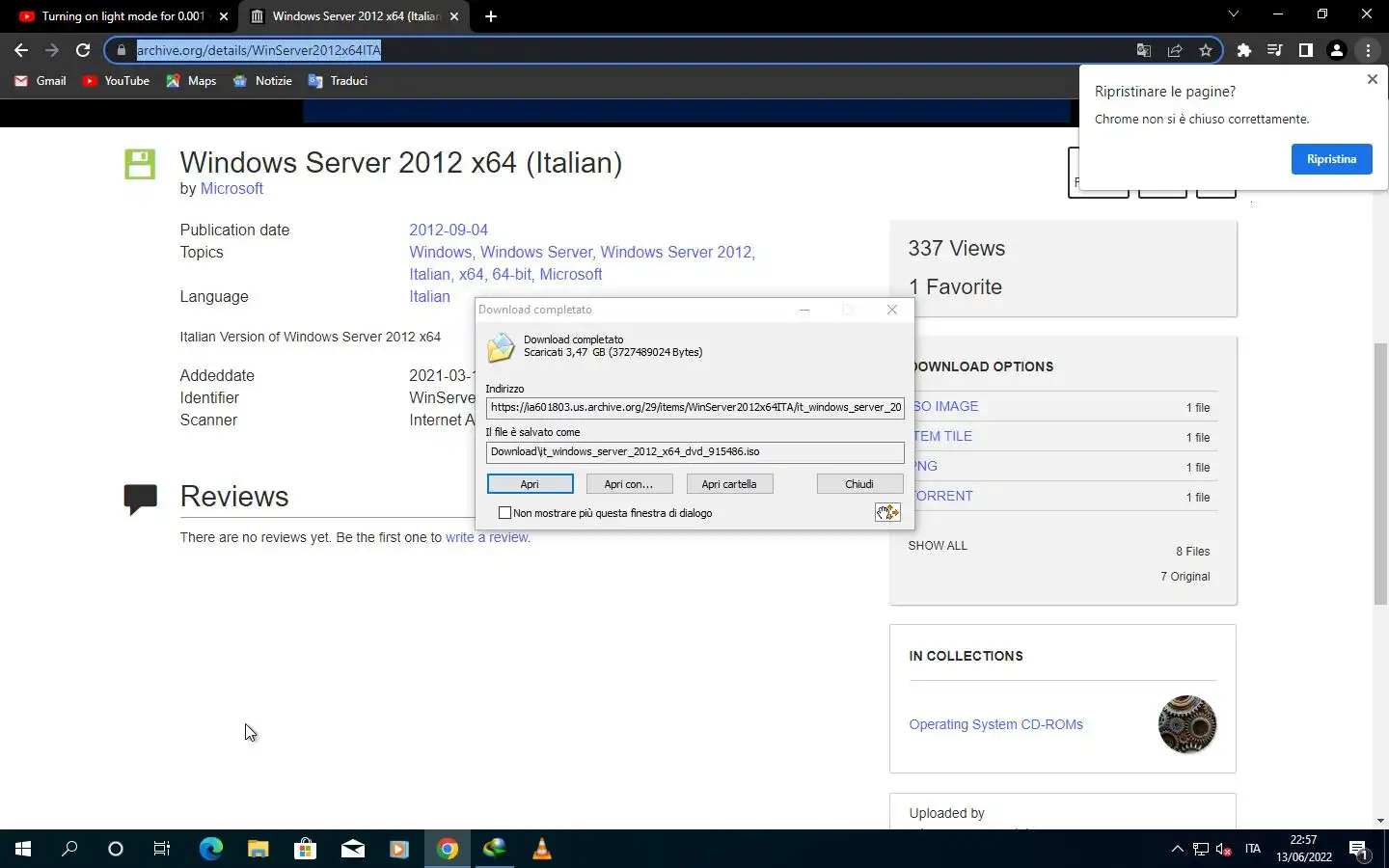Reload the archive.org page

click(x=83, y=50)
